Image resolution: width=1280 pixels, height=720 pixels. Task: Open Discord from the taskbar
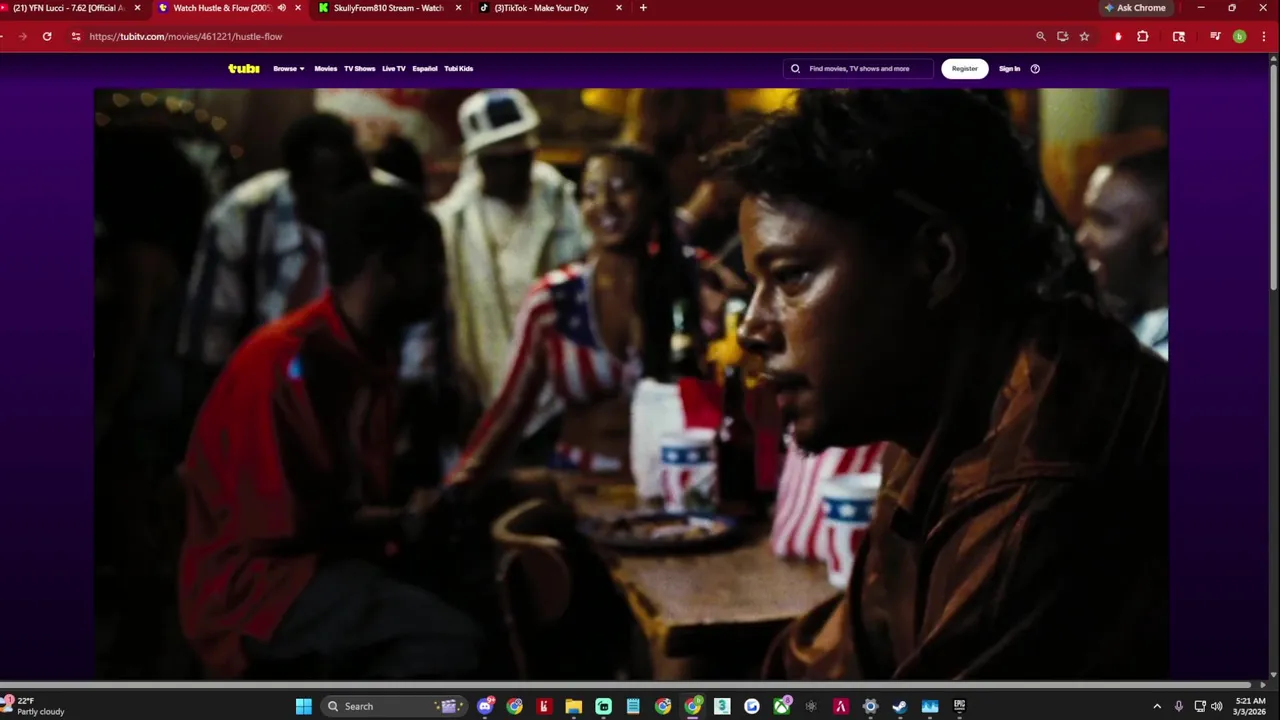[485, 706]
